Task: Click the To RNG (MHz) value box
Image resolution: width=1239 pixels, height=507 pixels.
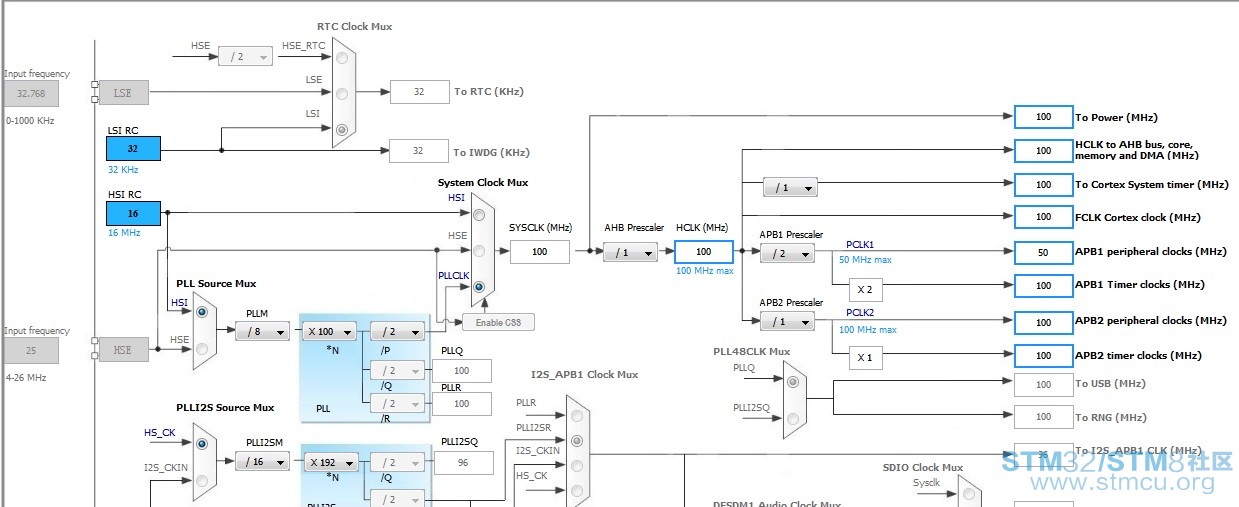Action: [1043, 417]
